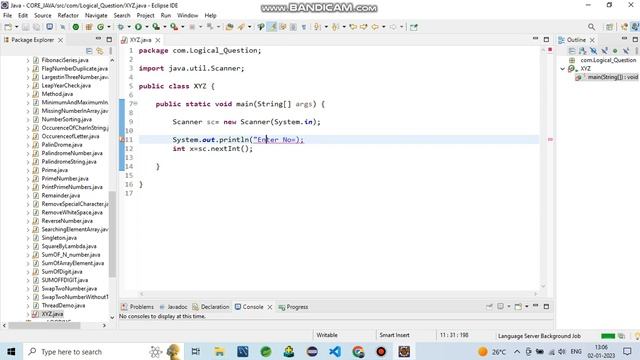Toggle Mark Occurrences highlighted toolbar button
Image resolution: width=640 pixels, height=360 pixels.
pos(272,27)
